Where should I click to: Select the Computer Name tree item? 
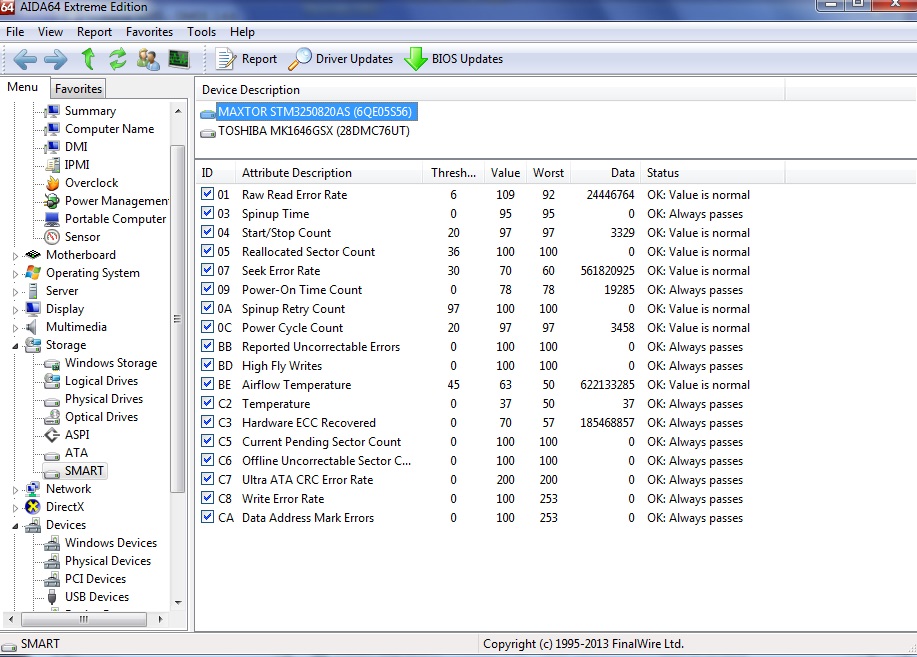(x=100, y=129)
